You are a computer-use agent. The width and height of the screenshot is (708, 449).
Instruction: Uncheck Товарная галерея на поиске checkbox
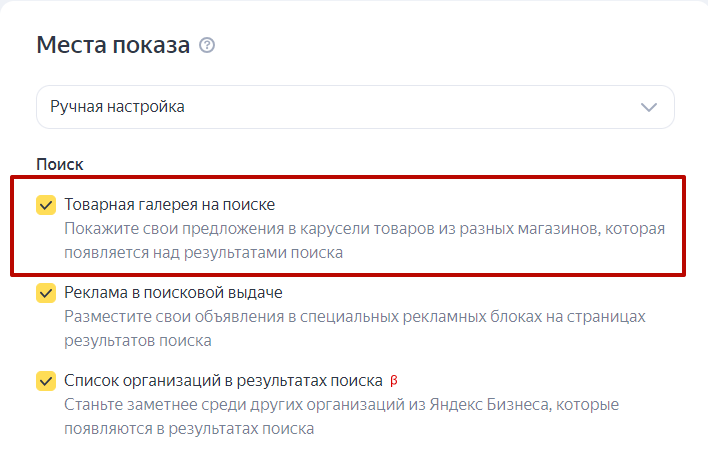coord(46,205)
